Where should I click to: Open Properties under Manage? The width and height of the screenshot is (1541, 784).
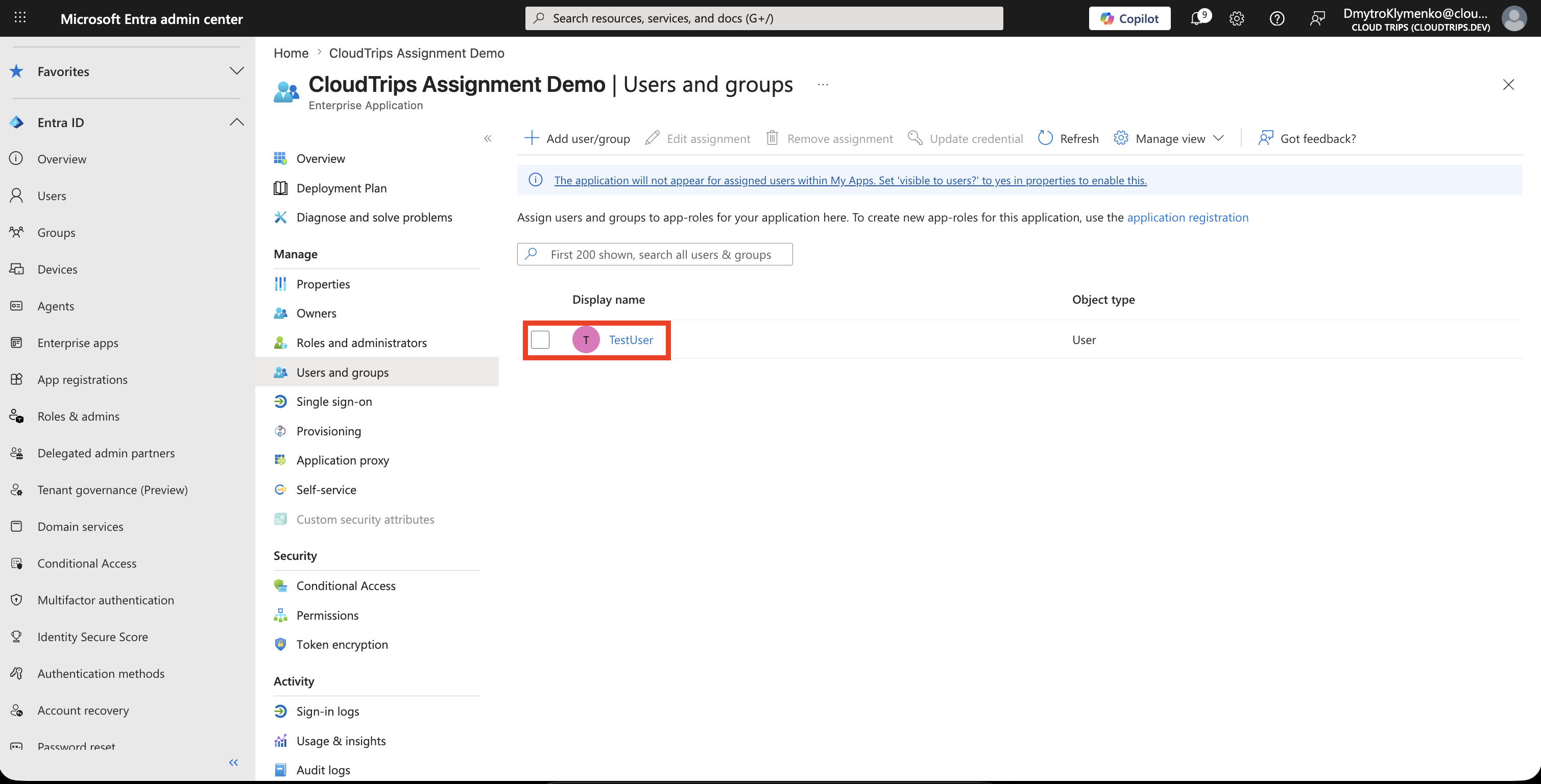point(323,284)
